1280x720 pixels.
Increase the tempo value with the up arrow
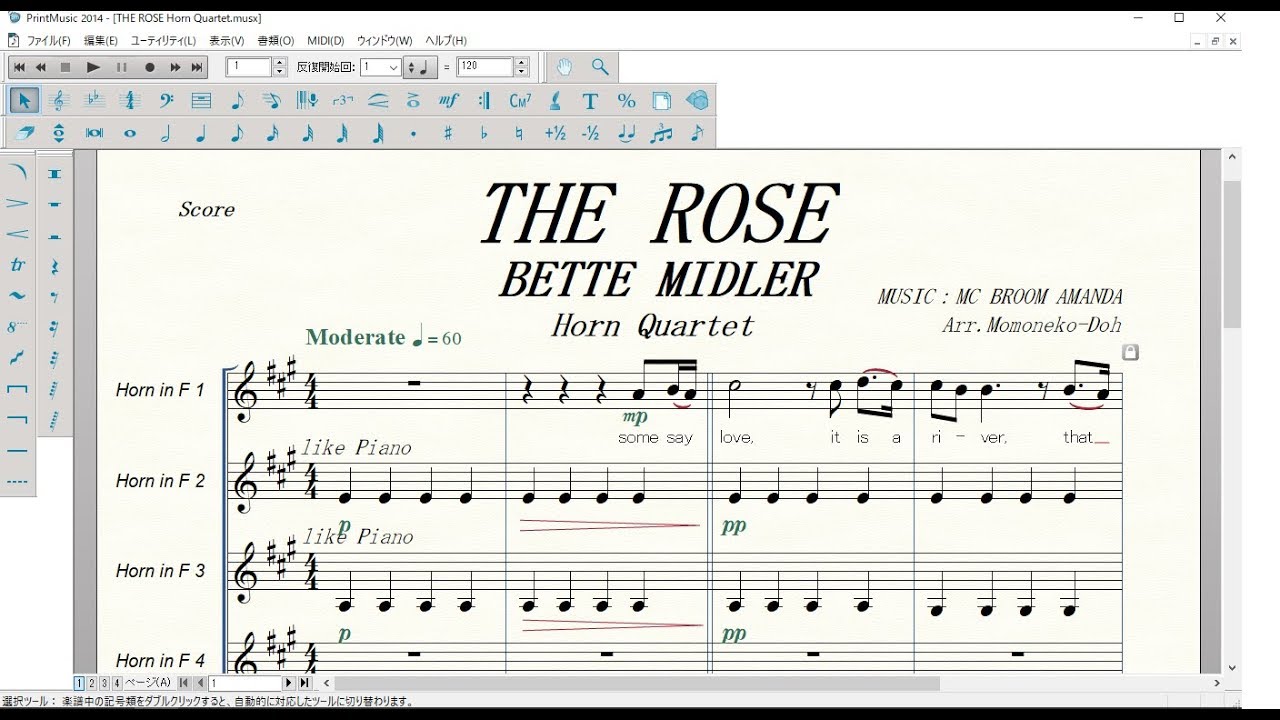tap(520, 62)
